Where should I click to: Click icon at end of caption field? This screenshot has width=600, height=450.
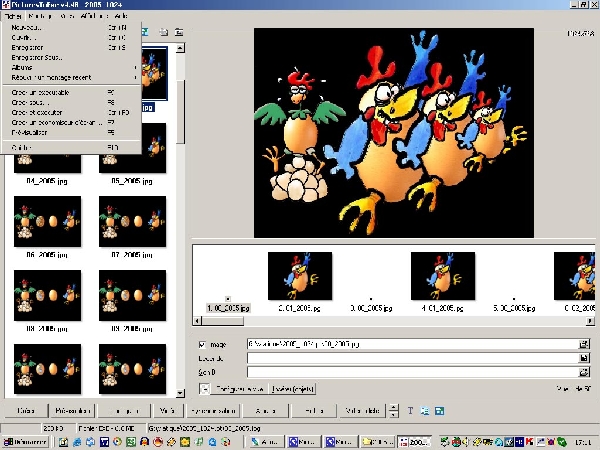(x=584, y=358)
